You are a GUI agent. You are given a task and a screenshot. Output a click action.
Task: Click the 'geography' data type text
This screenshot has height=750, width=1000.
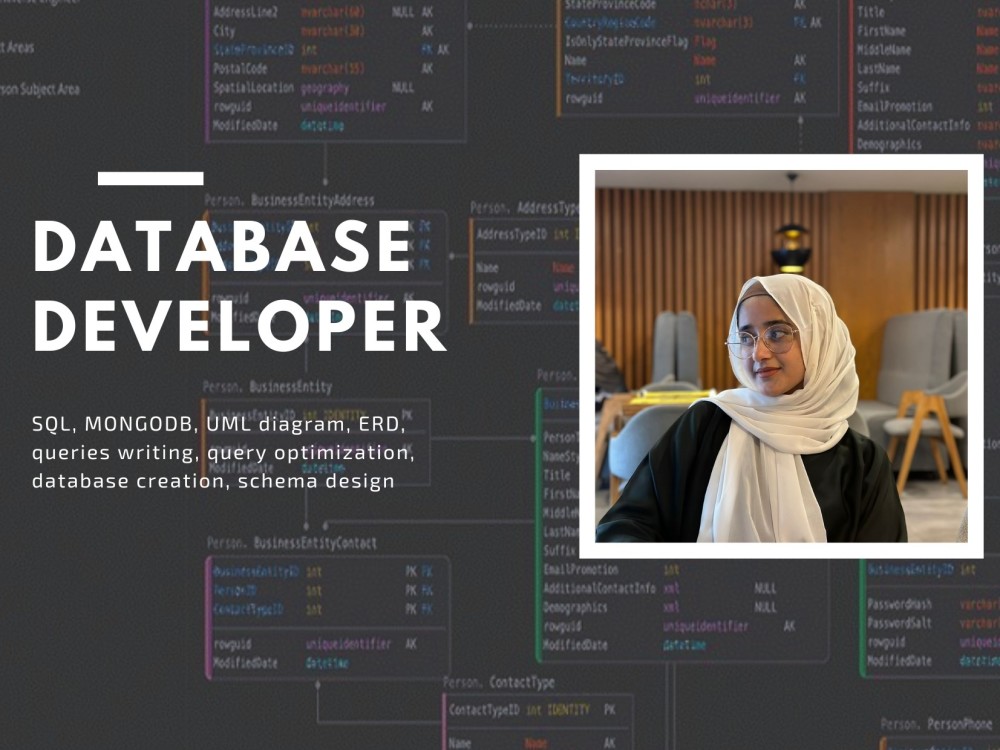[x=325, y=88]
